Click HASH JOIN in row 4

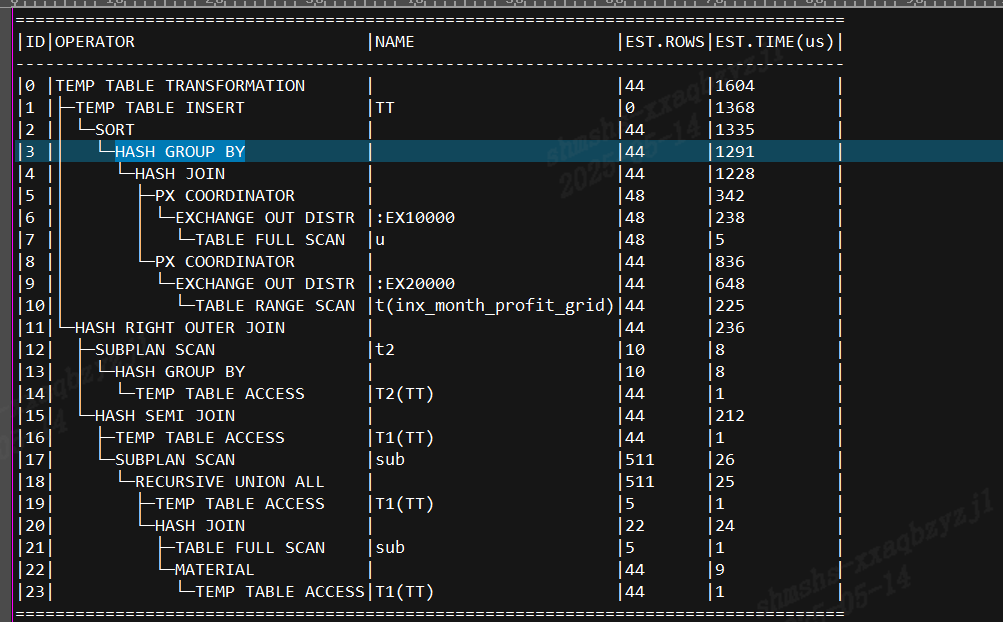[180, 173]
